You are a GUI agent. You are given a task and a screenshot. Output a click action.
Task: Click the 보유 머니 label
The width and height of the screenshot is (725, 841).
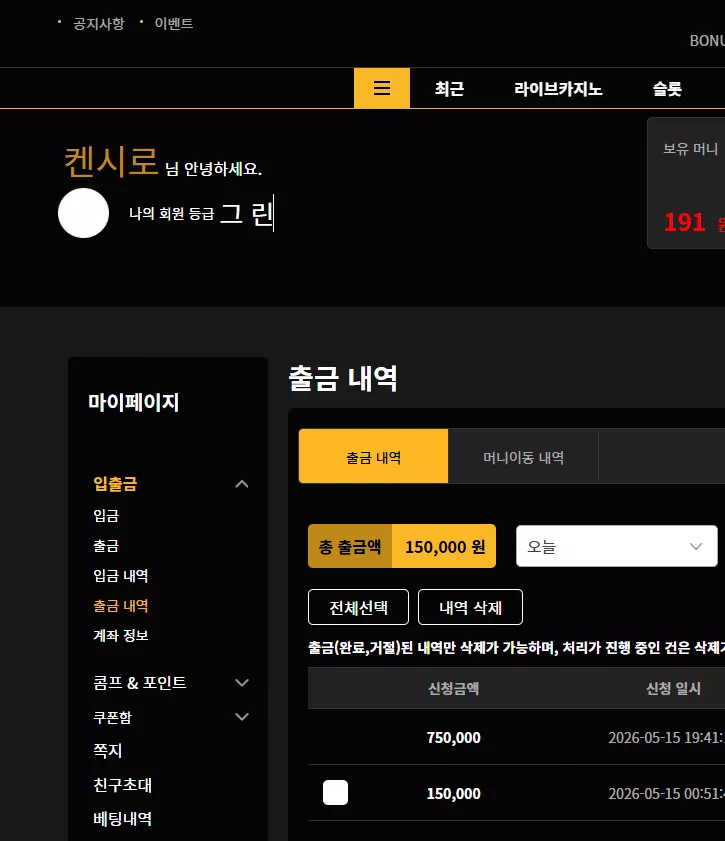(x=691, y=149)
